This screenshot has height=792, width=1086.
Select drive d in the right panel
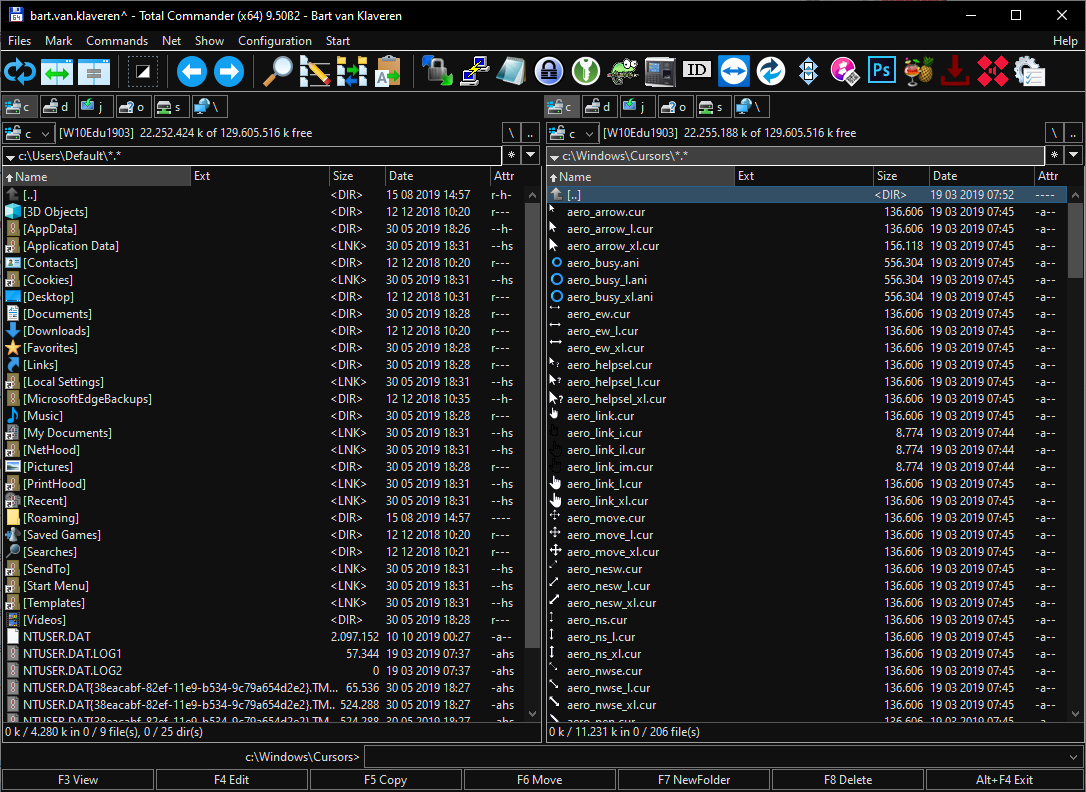pyautogui.click(x=599, y=107)
